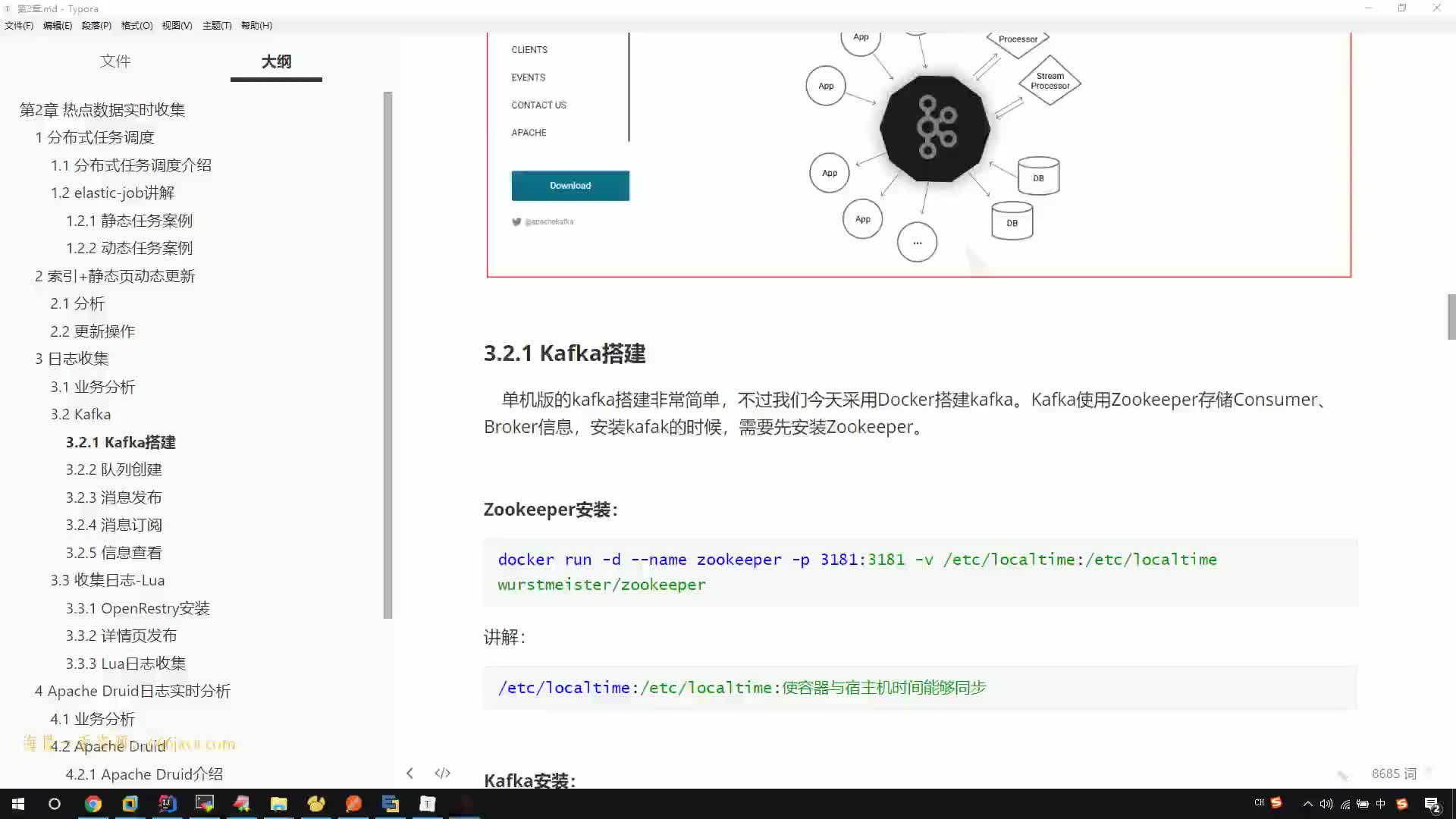Open the 编辑(E) menu

[58, 25]
